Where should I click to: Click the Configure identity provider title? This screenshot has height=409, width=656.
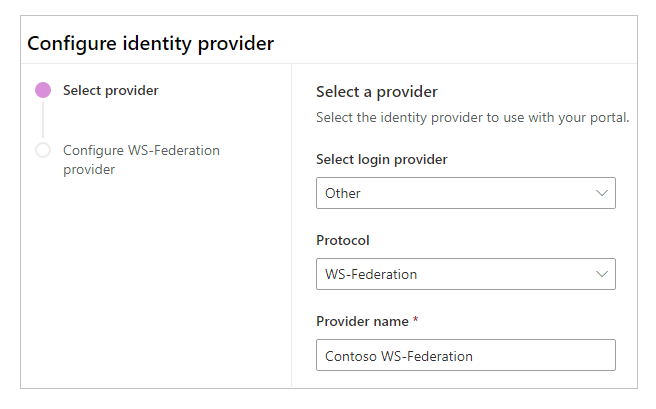tap(150, 43)
